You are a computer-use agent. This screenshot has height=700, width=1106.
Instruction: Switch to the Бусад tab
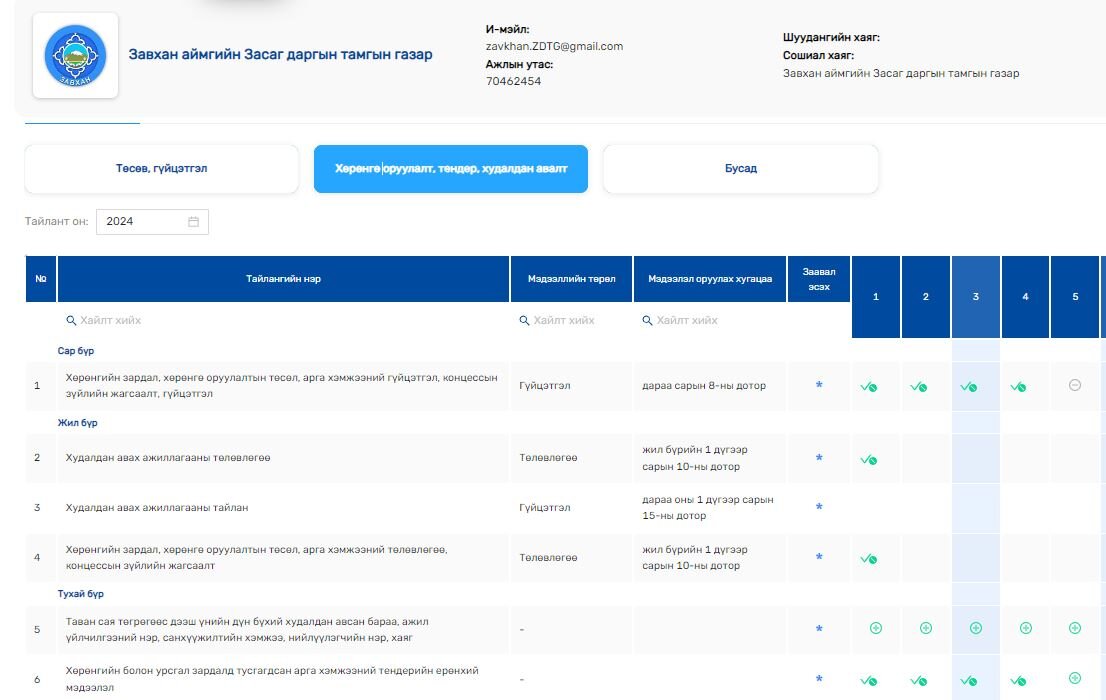click(740, 169)
